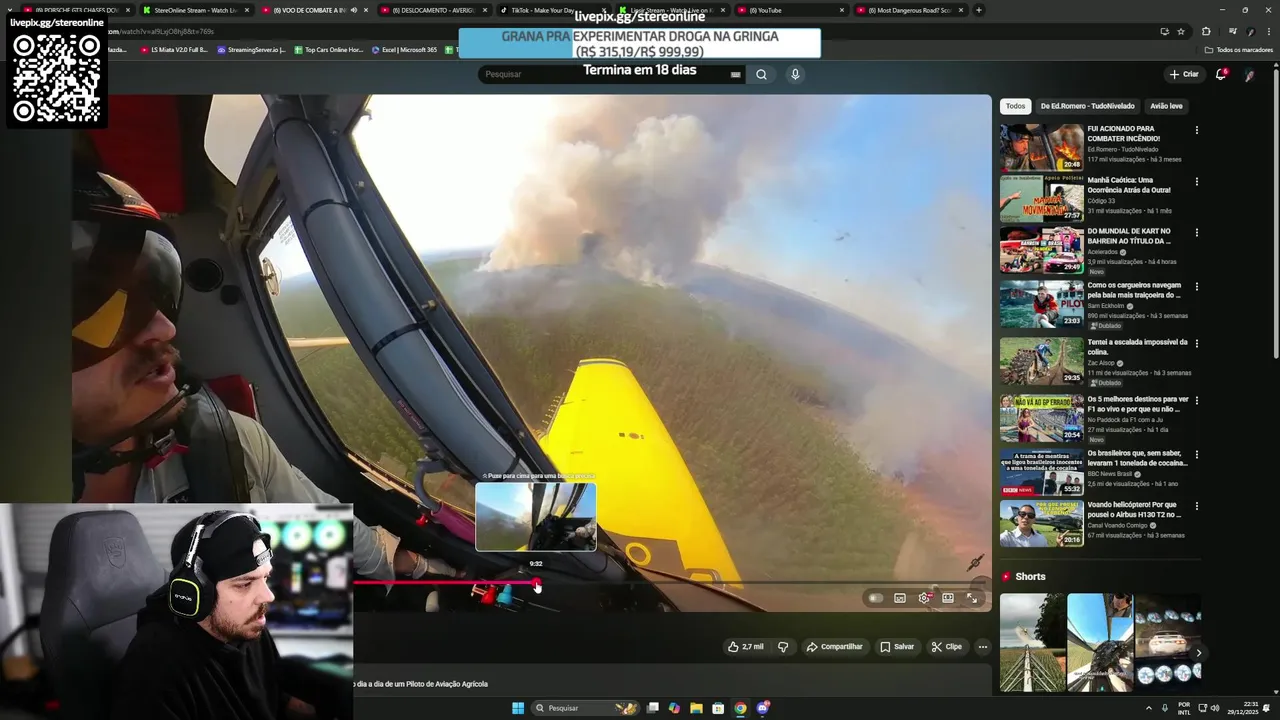Open Manhã Caótica video title
The width and height of the screenshot is (1280, 720).
click(x=1129, y=185)
